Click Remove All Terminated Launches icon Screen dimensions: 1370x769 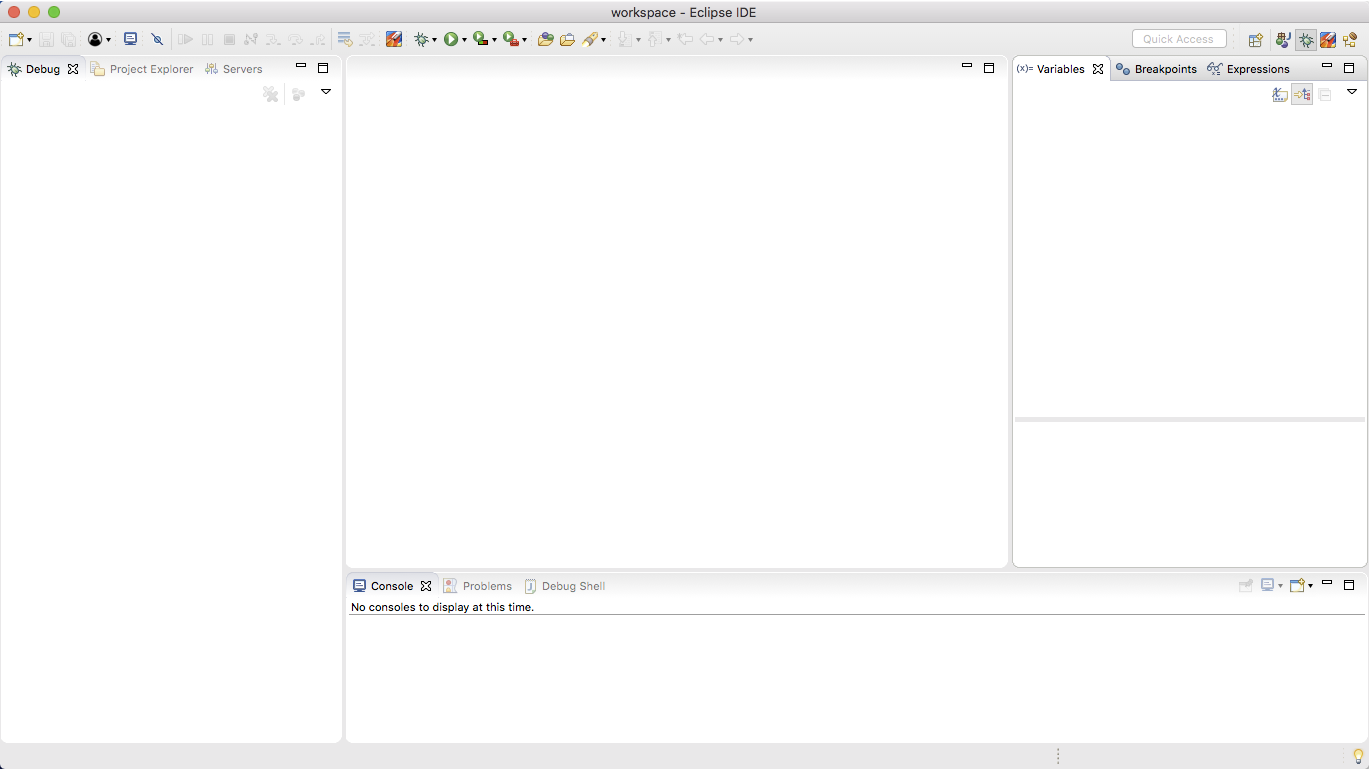point(270,93)
